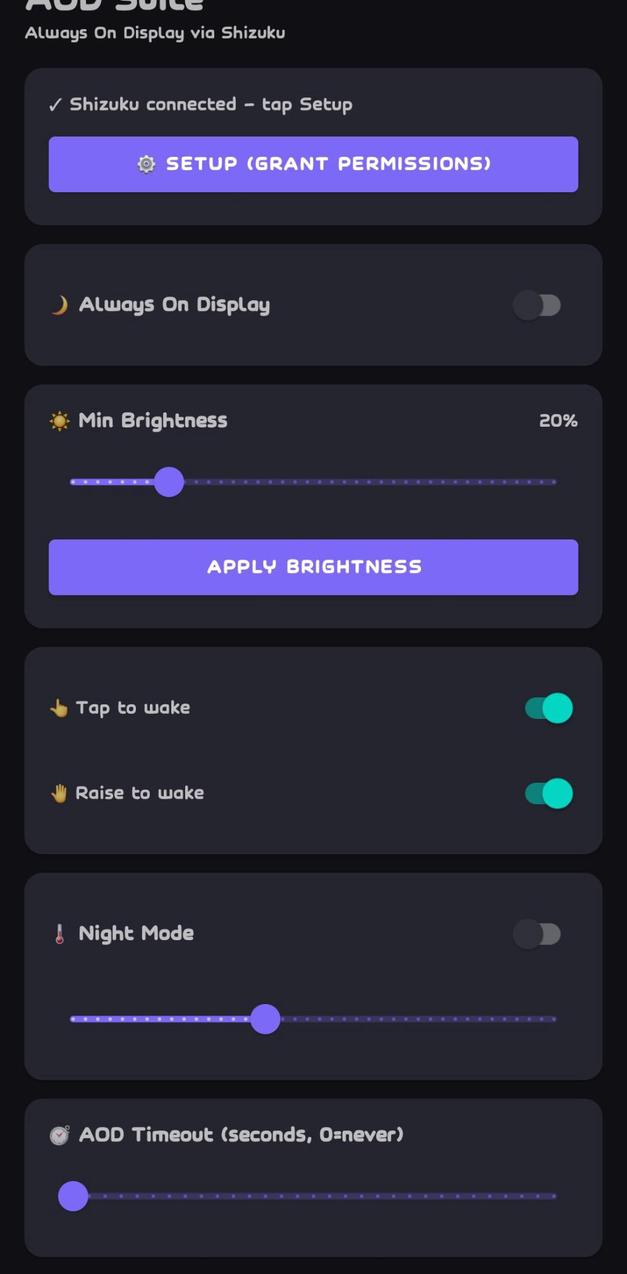Click the thermometer icon beside Night Mode
Image resolution: width=627 pixels, height=1274 pixels.
tap(59, 934)
